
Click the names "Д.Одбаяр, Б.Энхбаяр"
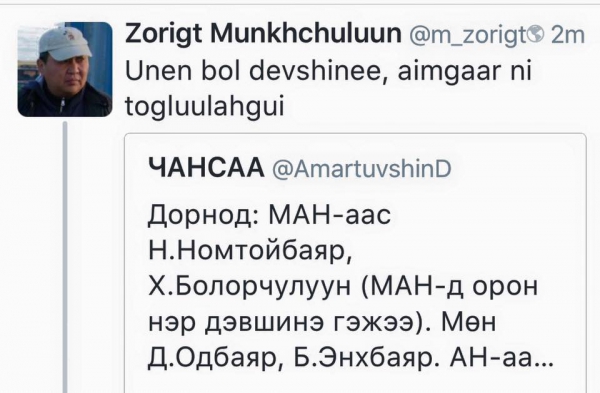[291, 359]
